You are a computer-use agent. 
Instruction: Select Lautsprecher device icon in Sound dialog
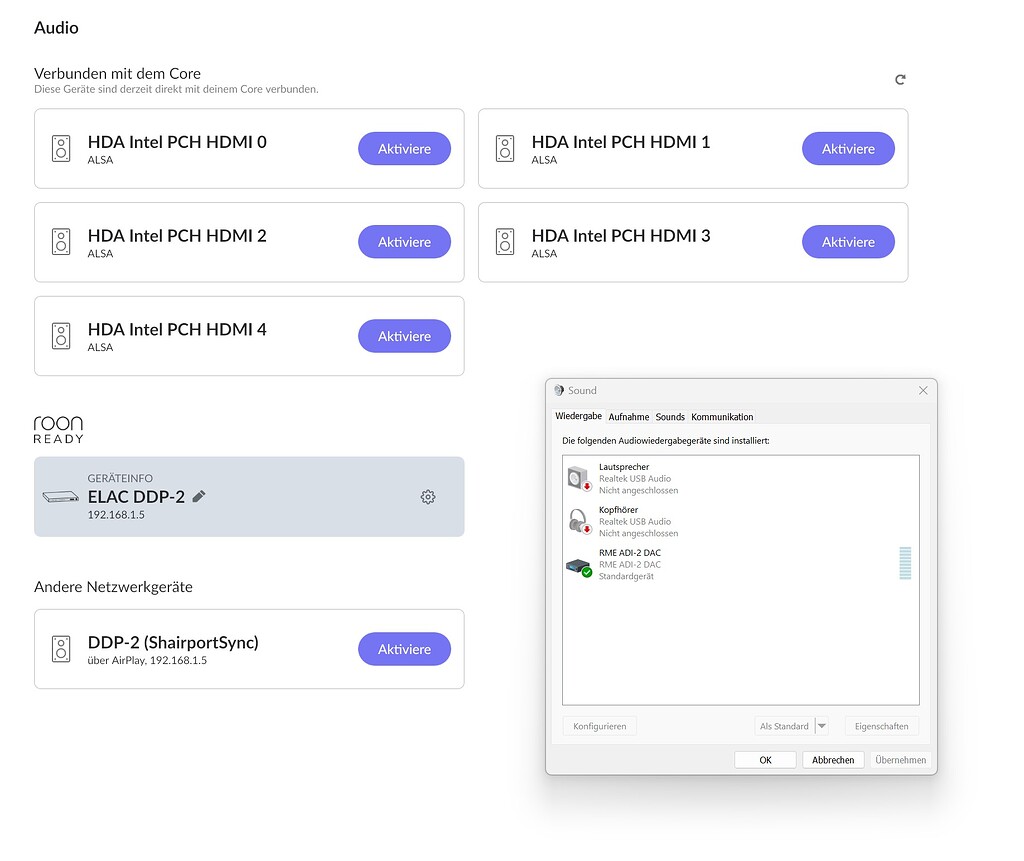pyautogui.click(x=579, y=479)
